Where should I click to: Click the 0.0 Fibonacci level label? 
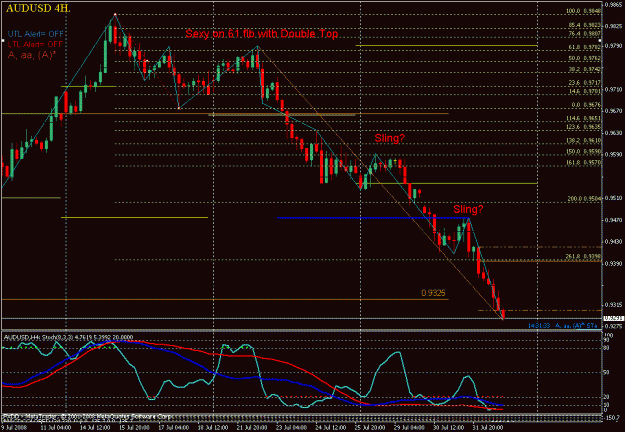586,105
